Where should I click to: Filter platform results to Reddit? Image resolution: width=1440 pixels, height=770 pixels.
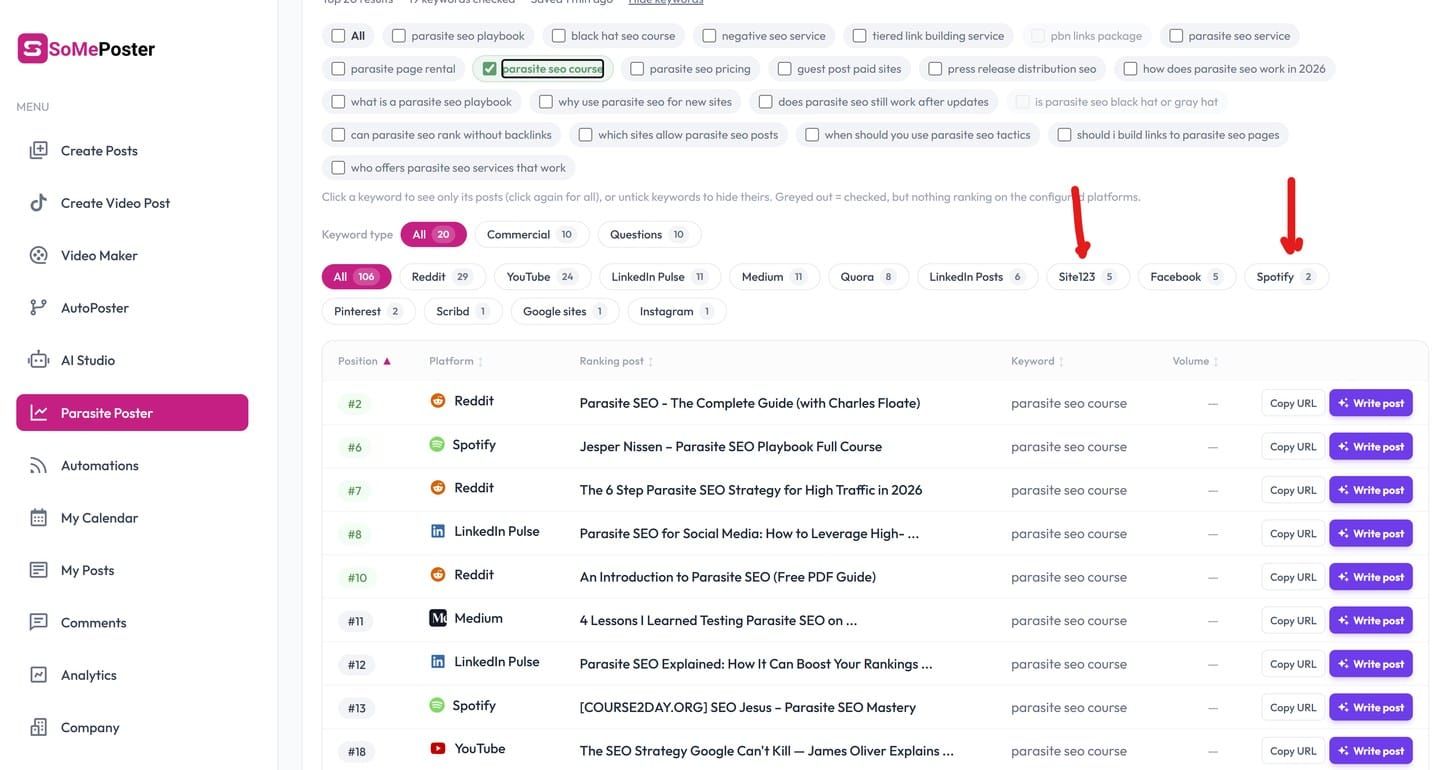[442, 277]
